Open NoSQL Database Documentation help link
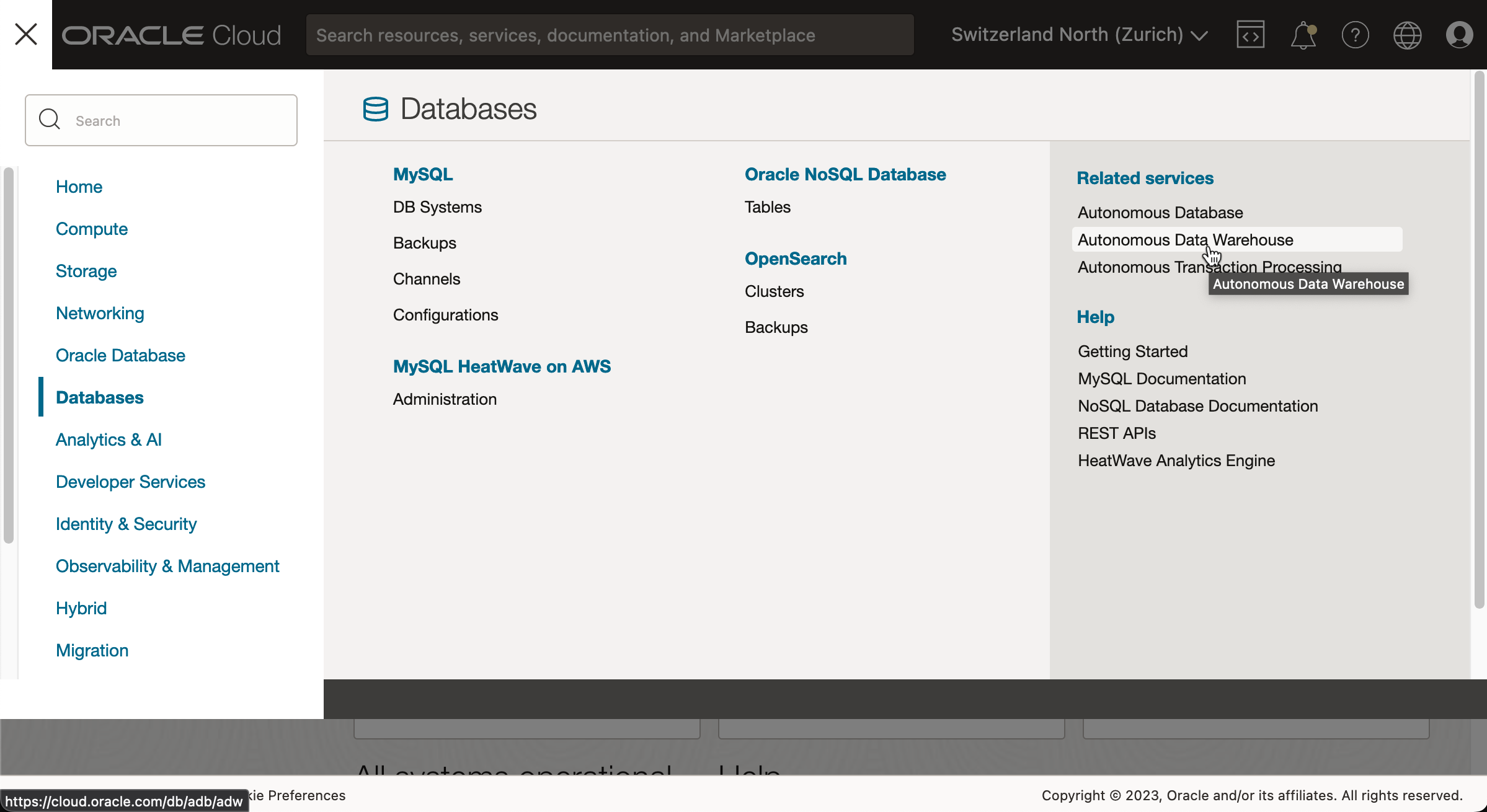Screen dimensions: 1487x812 pyautogui.click(x=1197, y=406)
